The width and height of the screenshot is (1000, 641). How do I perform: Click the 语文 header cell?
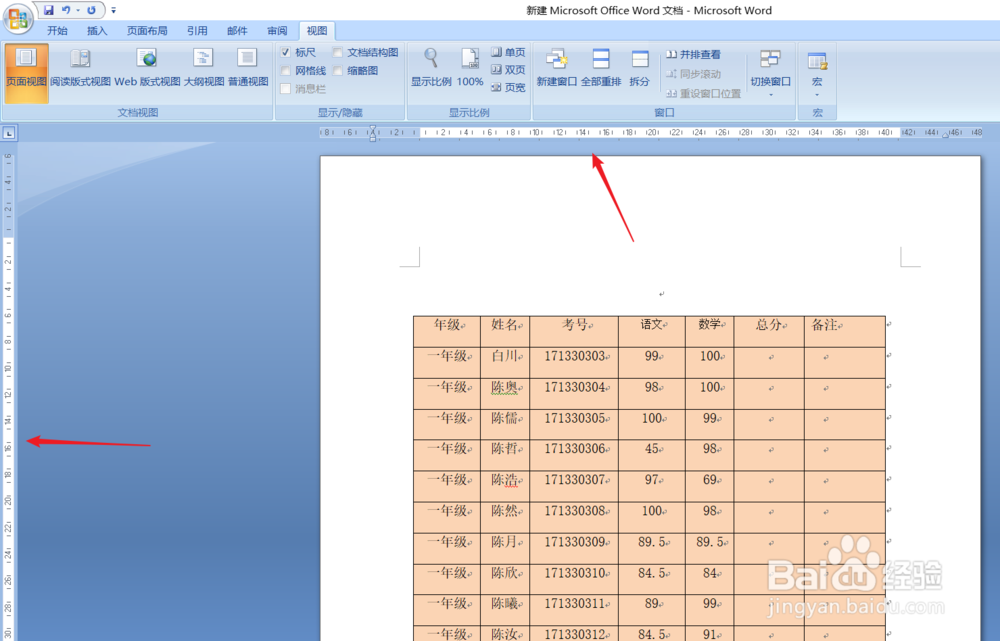click(x=652, y=331)
